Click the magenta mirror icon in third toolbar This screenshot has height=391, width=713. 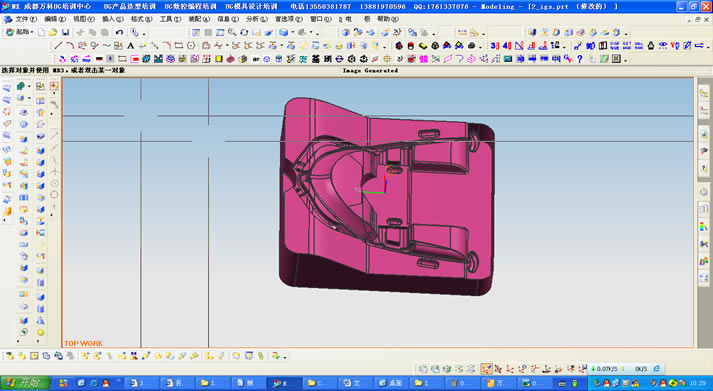pyautogui.click(x=423, y=59)
